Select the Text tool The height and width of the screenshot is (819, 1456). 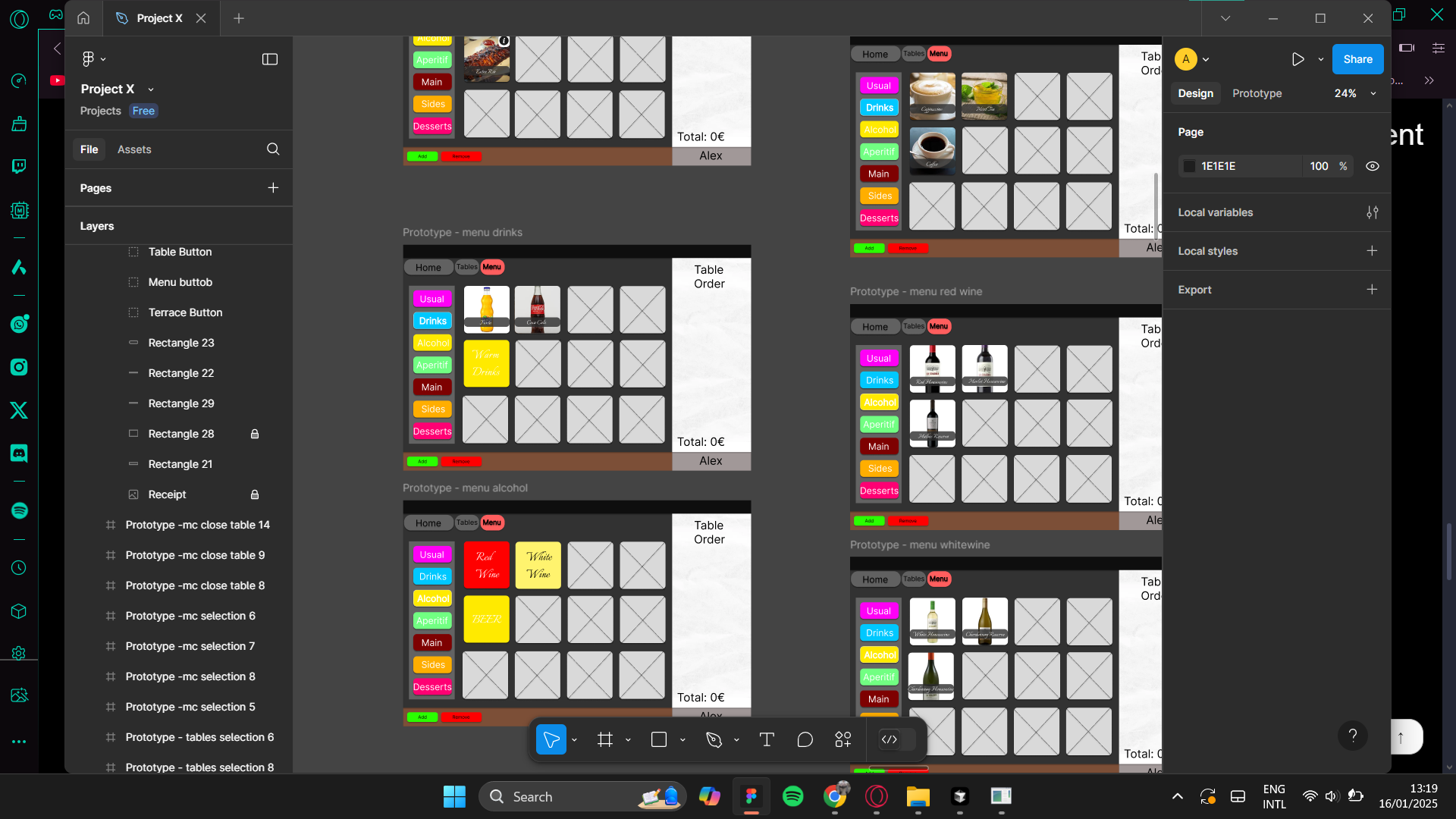click(767, 739)
